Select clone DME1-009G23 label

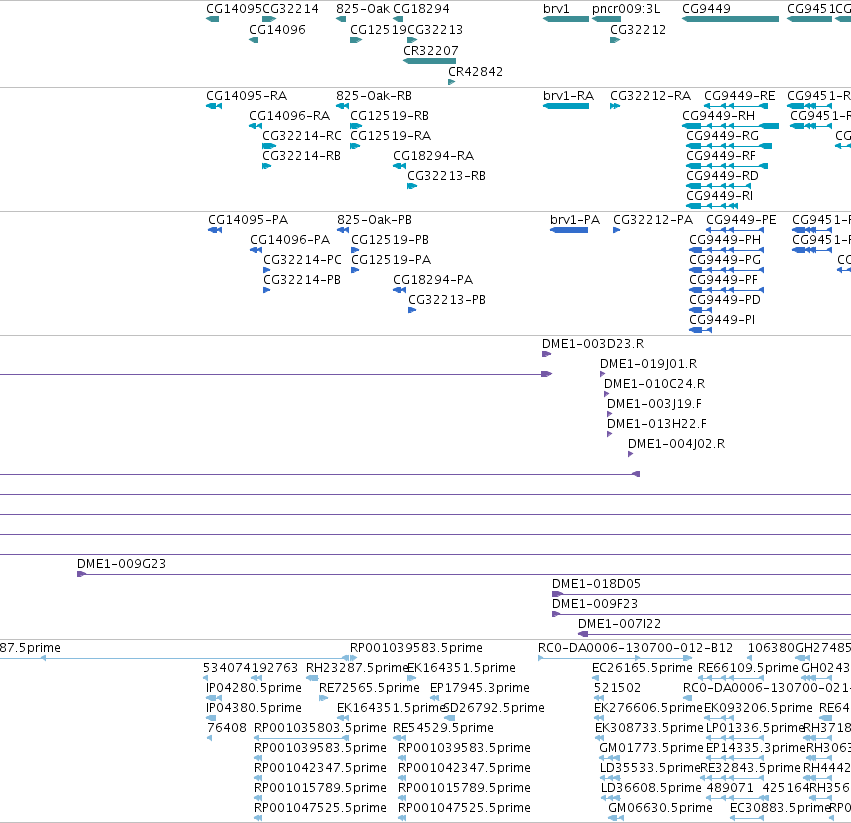coord(122,564)
